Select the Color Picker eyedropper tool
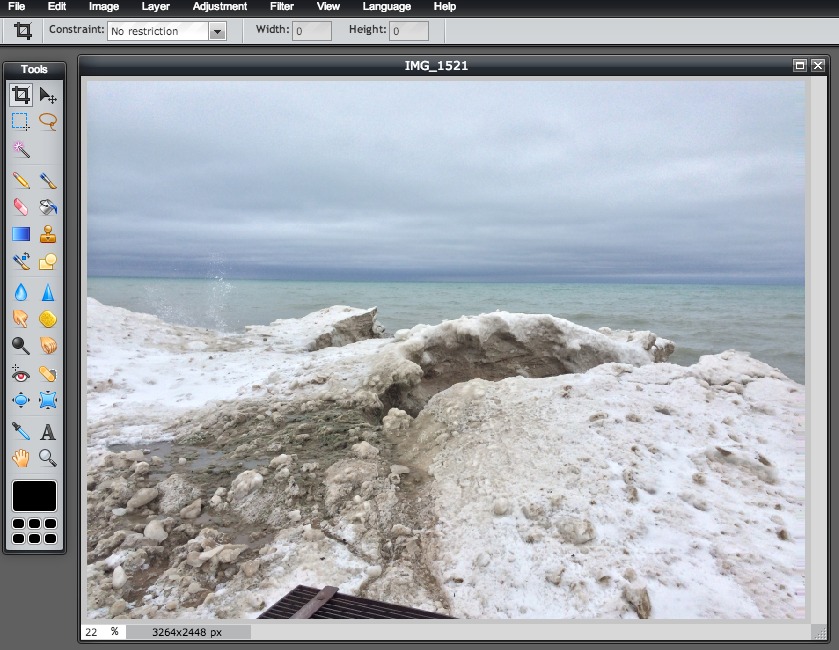This screenshot has height=650, width=839. [21, 431]
